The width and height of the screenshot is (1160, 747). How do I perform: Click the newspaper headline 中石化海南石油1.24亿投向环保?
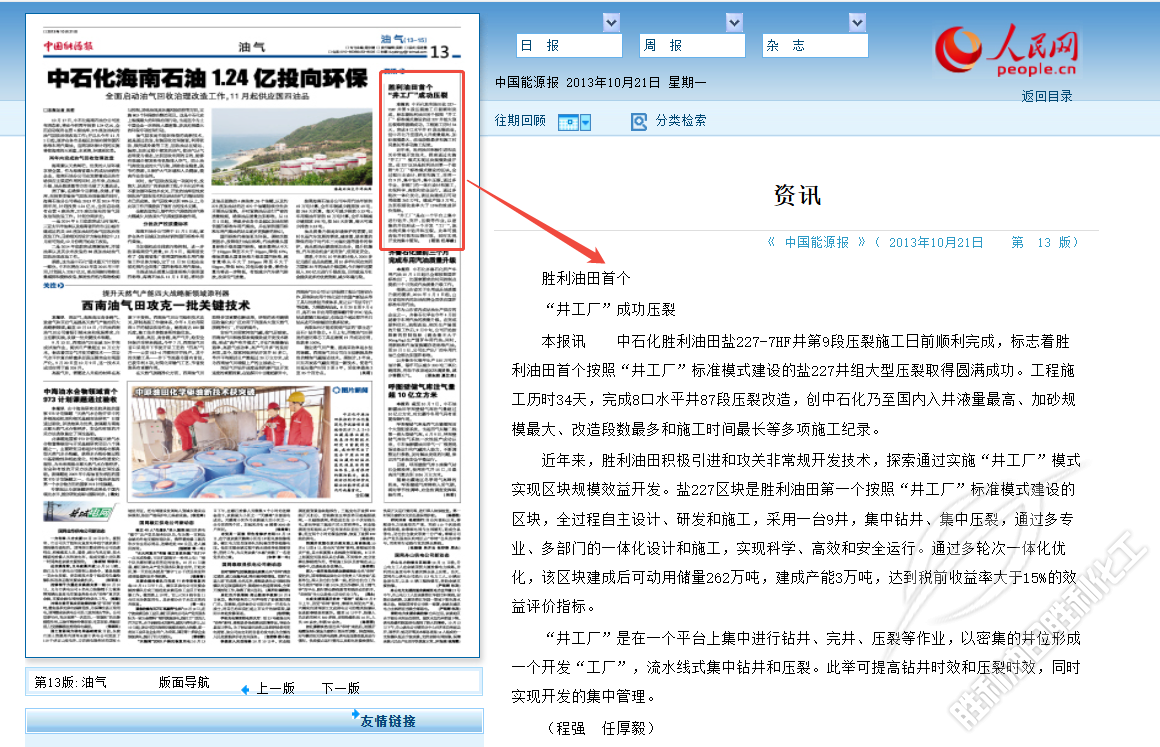[207, 78]
